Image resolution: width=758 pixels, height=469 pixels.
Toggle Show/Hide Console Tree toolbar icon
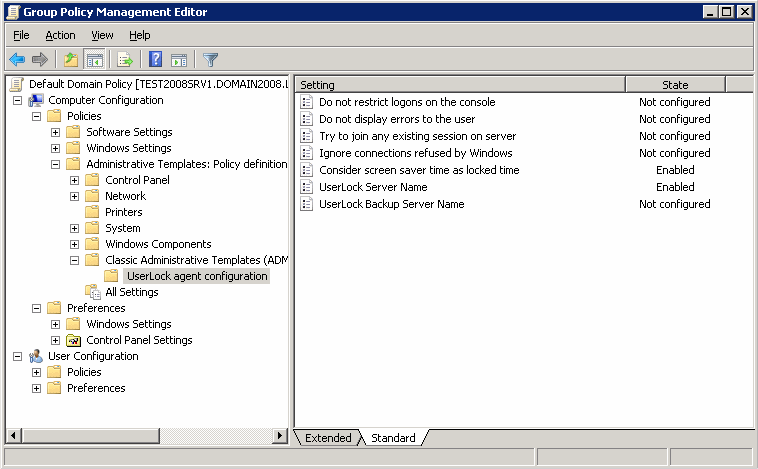coord(95,60)
